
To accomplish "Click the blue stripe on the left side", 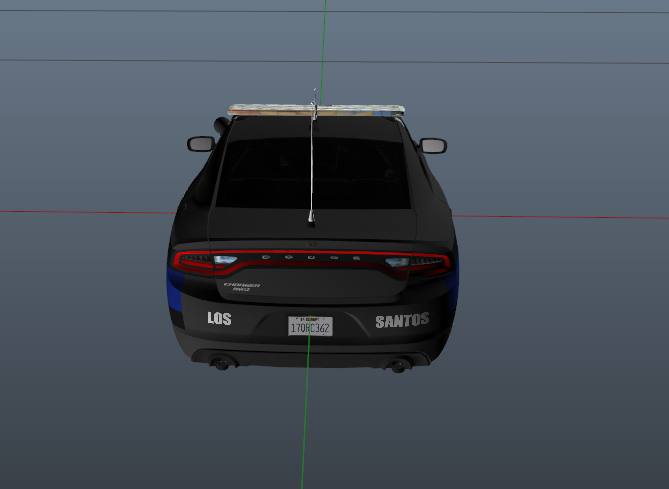I will (x=172, y=293).
